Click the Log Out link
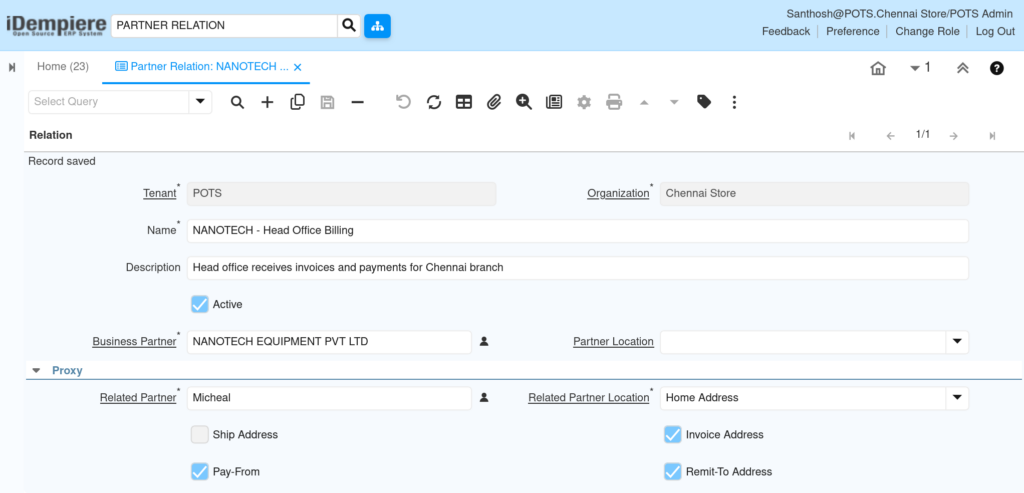The image size is (1024, 493). pos(995,31)
